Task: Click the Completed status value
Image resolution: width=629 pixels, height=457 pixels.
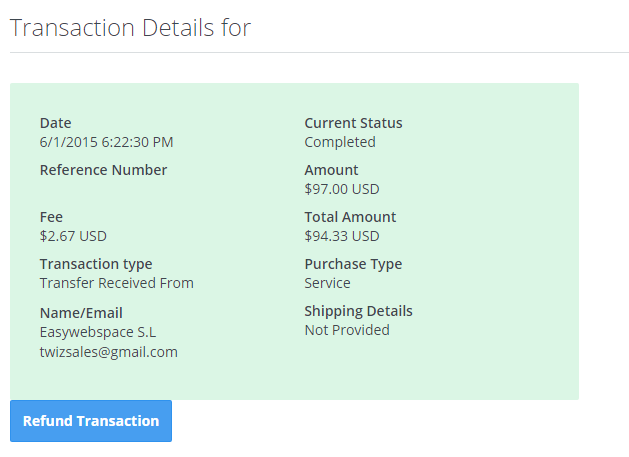Action: pyautogui.click(x=340, y=142)
